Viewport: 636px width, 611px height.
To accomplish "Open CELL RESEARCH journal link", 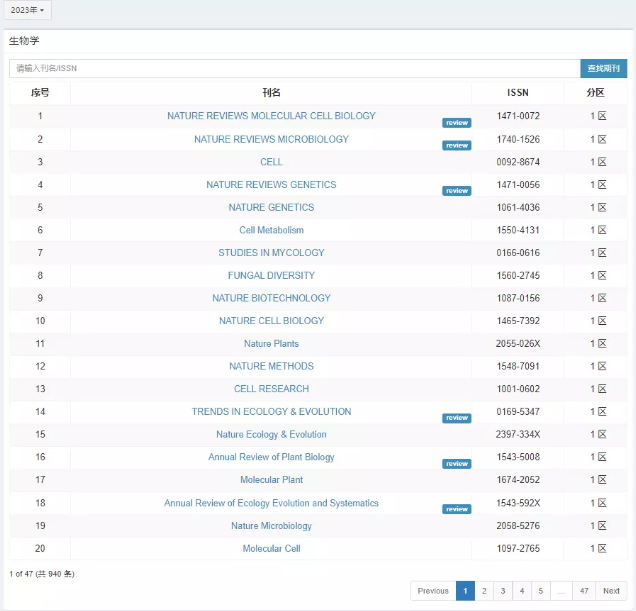I will click(271, 389).
